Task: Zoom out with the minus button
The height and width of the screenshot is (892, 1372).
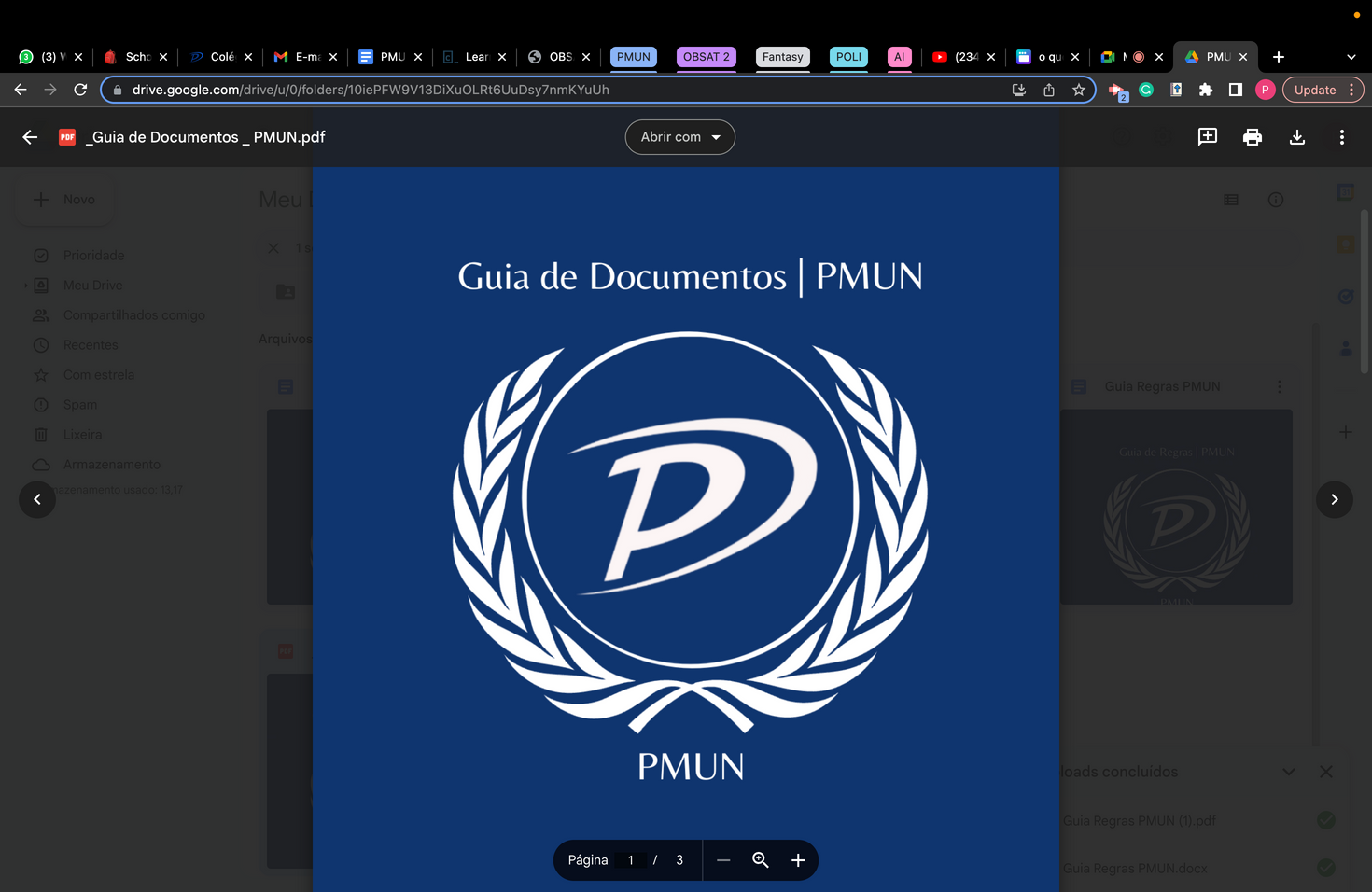Action: coord(723,860)
